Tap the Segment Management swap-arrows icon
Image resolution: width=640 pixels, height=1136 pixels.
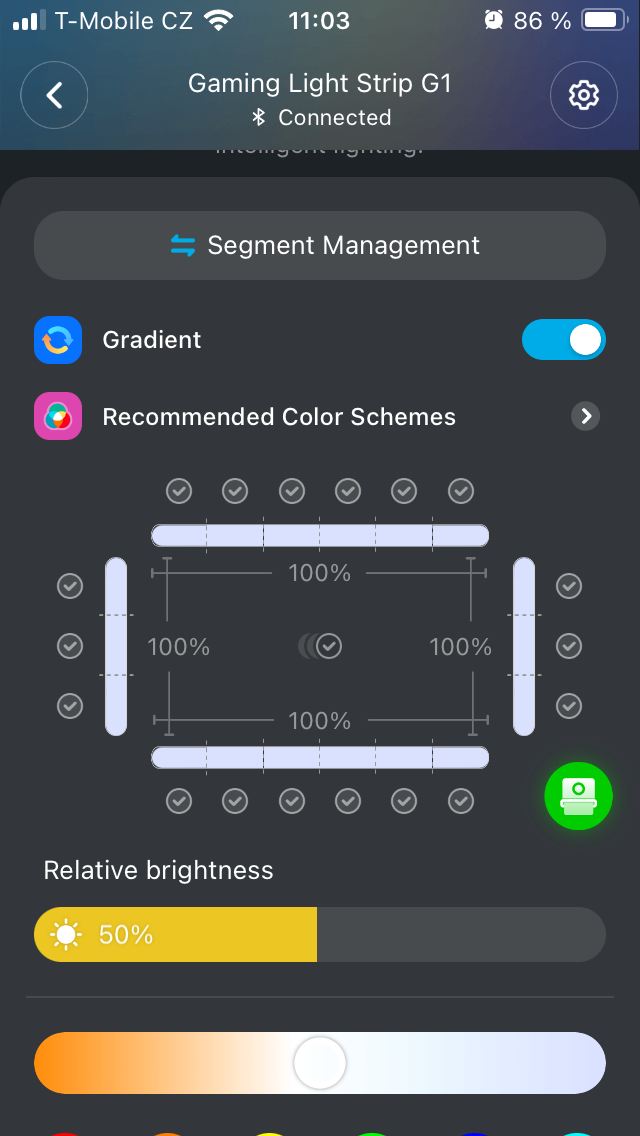[x=183, y=246]
